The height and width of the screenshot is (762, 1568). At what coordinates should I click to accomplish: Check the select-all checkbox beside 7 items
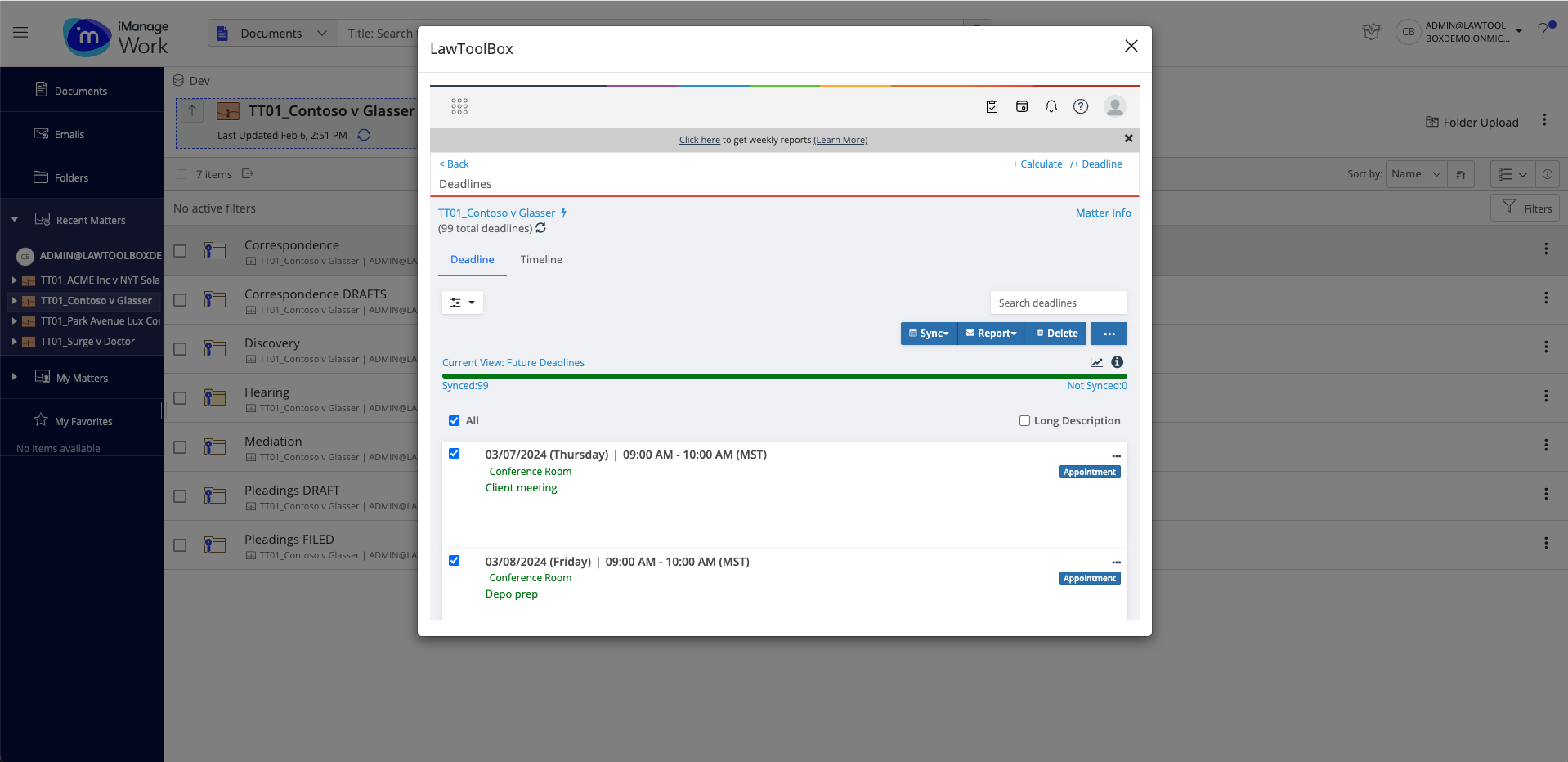point(181,174)
